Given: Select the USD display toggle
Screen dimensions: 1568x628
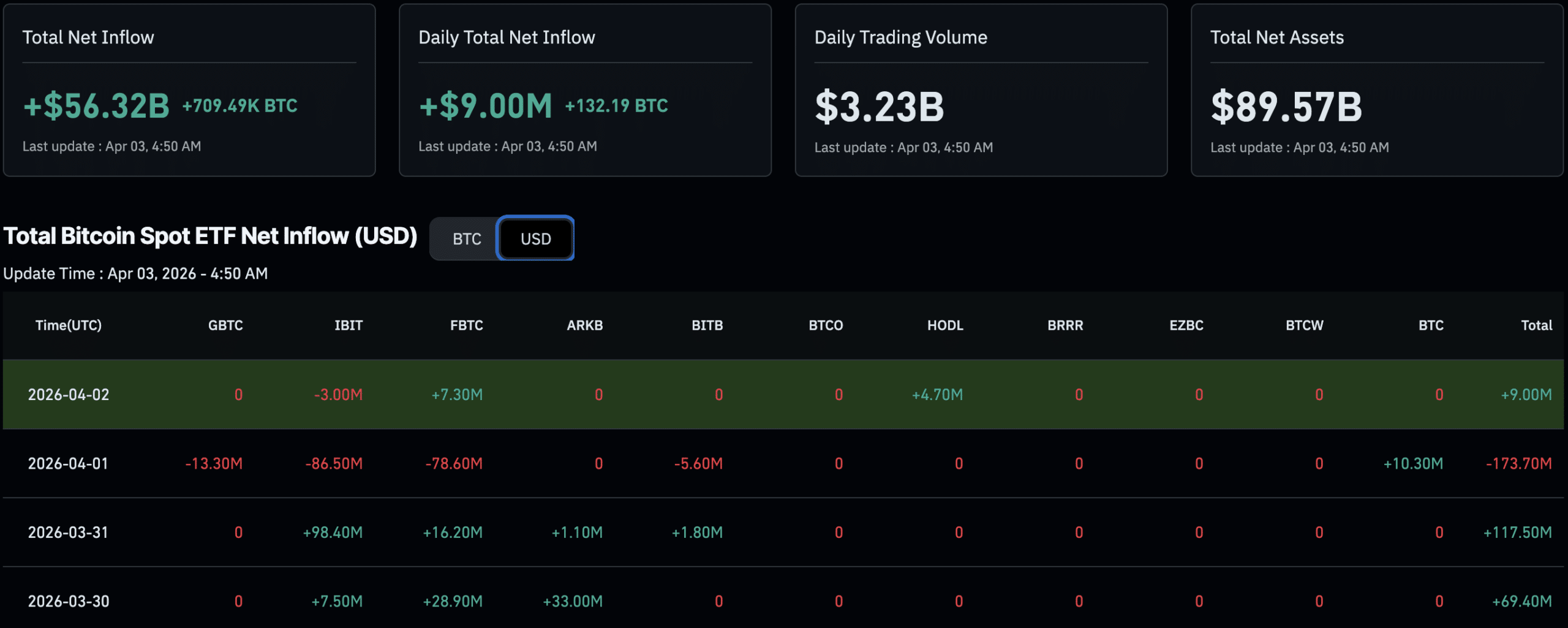Looking at the screenshot, I should click(x=535, y=238).
